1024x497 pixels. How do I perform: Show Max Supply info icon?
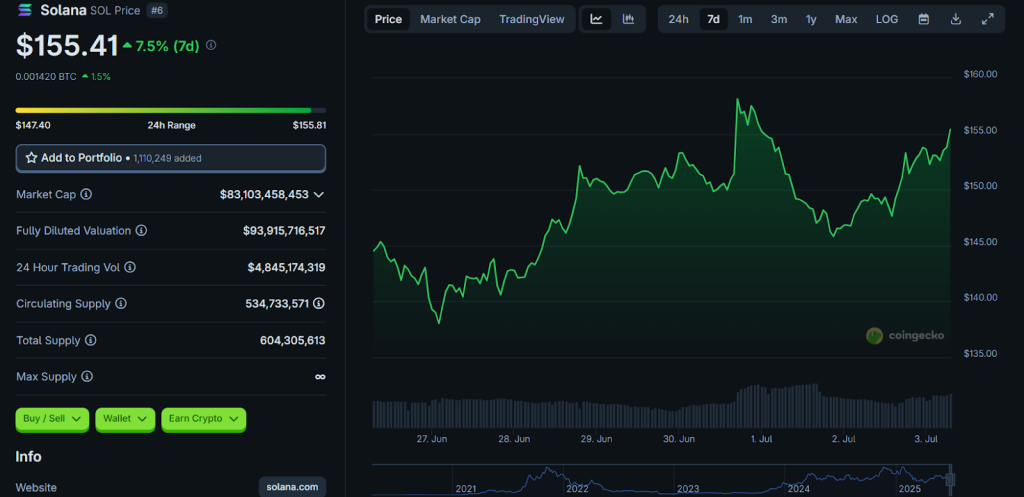point(87,377)
